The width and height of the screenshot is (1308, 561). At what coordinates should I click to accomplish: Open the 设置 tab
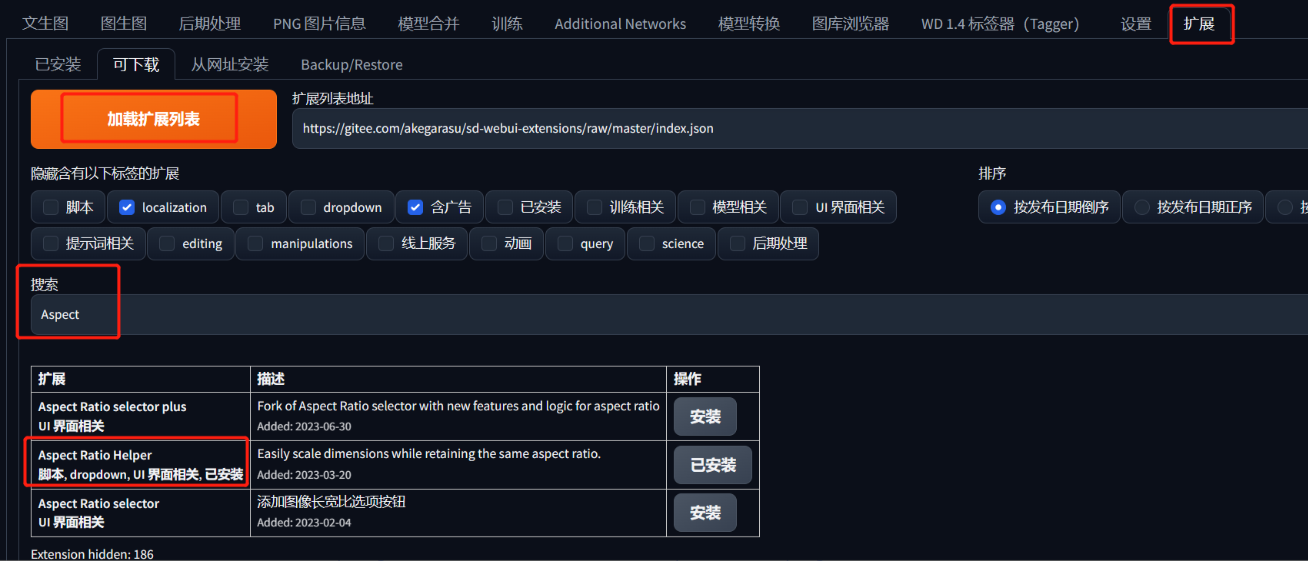1135,23
